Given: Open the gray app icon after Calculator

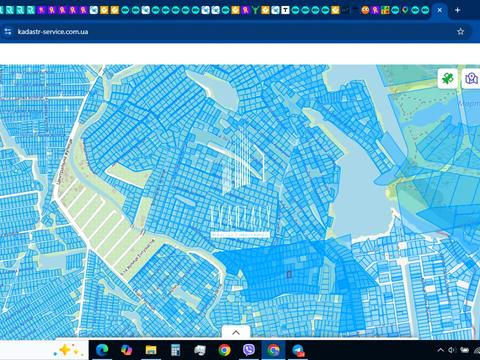Looking at the screenshot, I should [200, 350].
